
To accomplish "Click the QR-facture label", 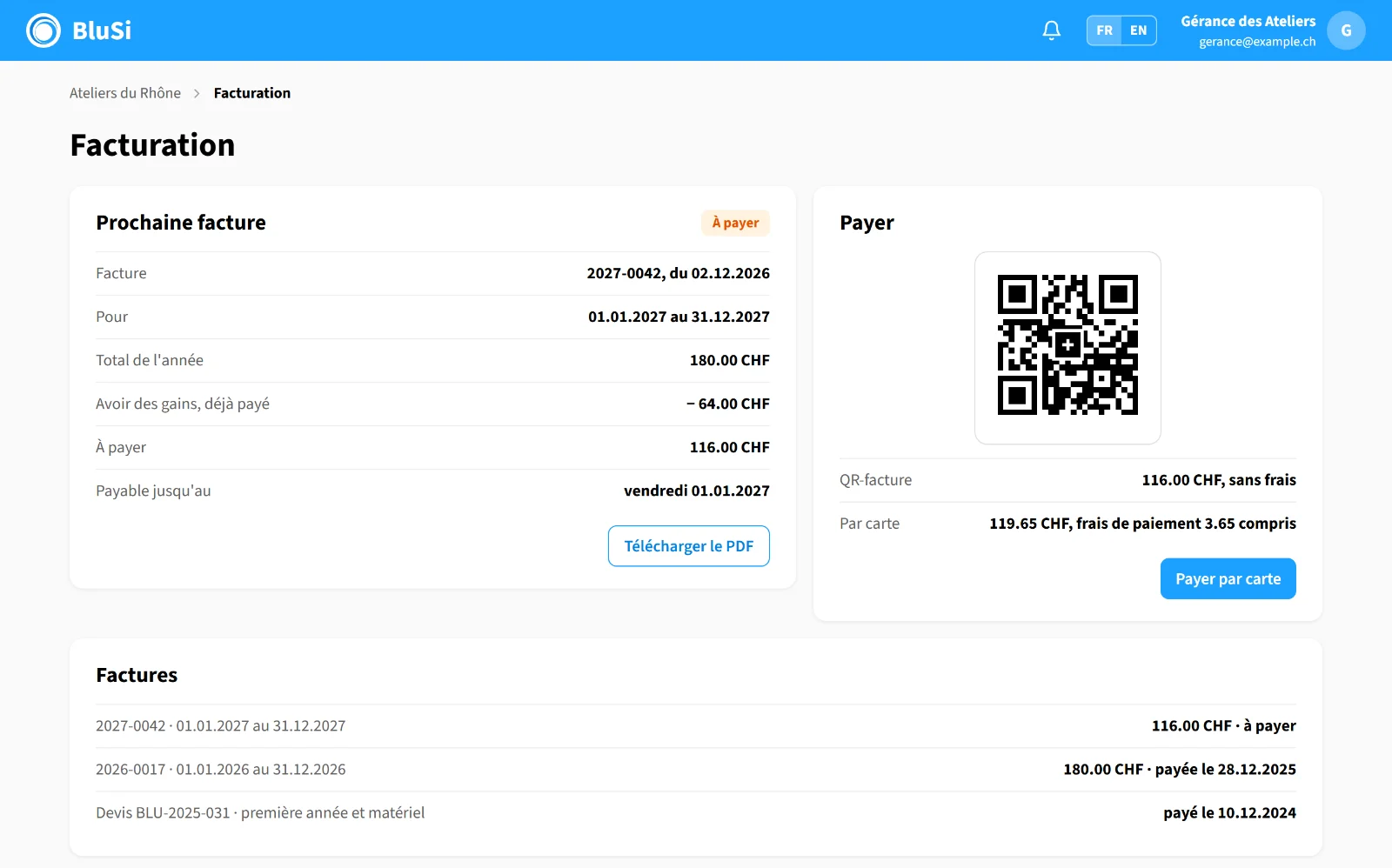I will tap(876, 480).
